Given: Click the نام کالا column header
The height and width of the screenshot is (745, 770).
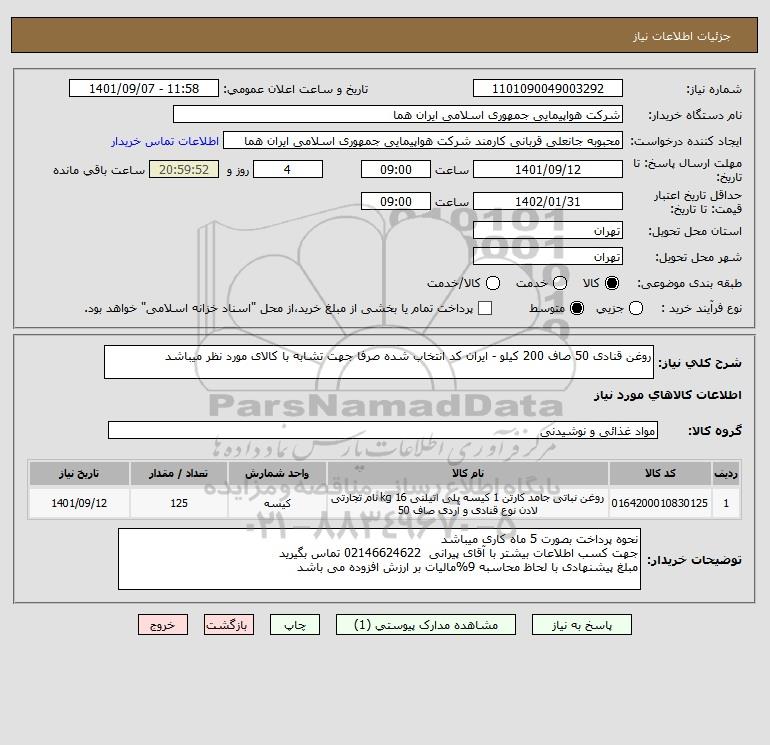Looking at the screenshot, I should point(468,473).
